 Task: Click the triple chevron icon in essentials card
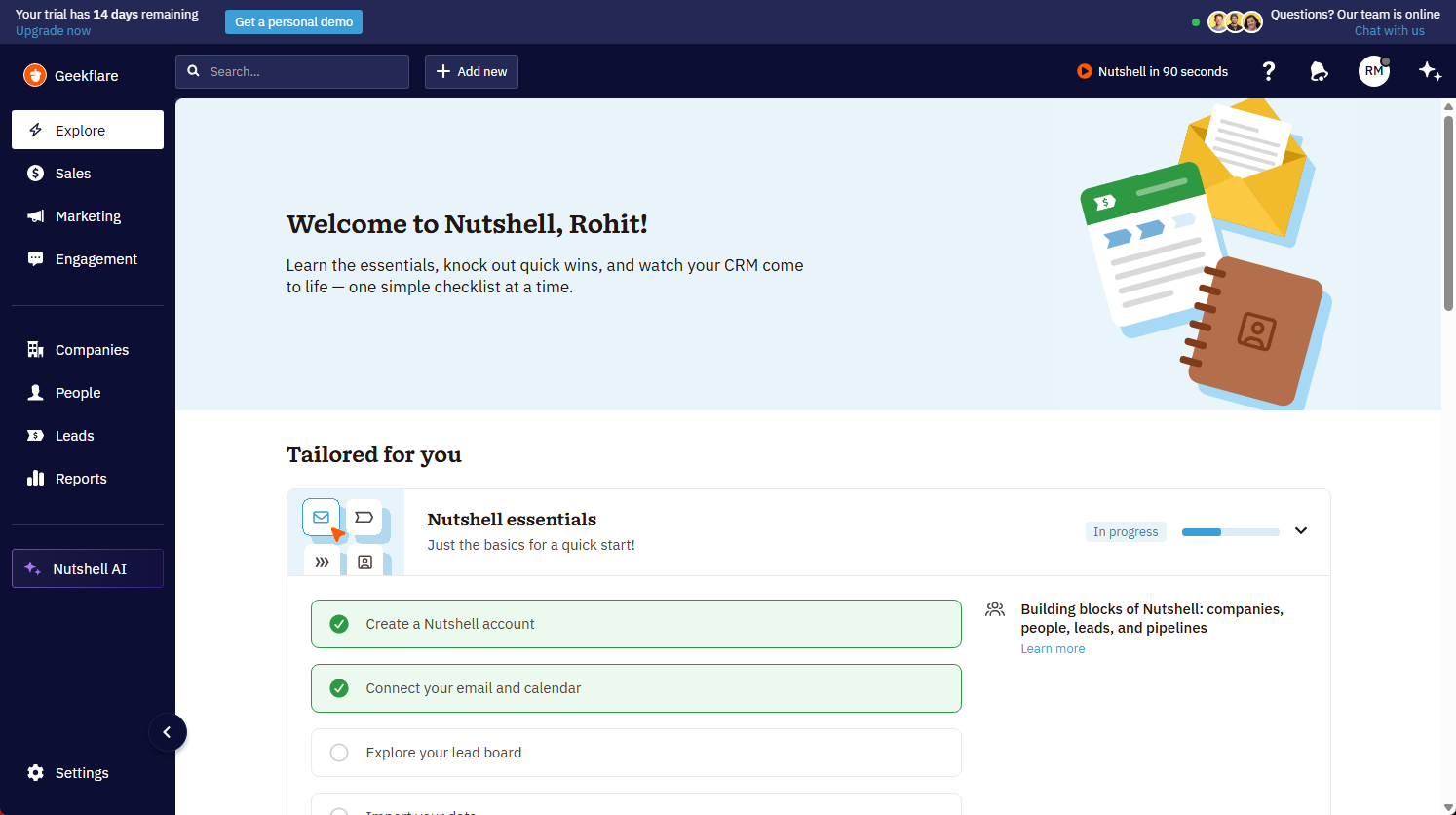pyautogui.click(x=322, y=562)
